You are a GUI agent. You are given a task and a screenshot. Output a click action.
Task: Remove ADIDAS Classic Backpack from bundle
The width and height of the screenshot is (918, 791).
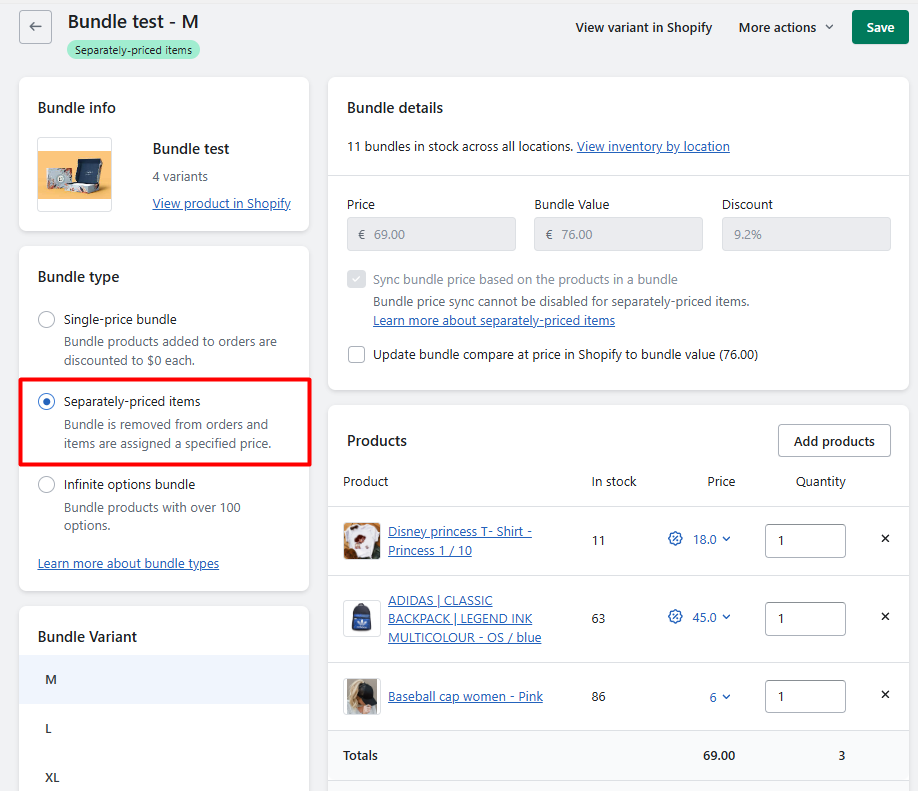pyautogui.click(x=885, y=617)
